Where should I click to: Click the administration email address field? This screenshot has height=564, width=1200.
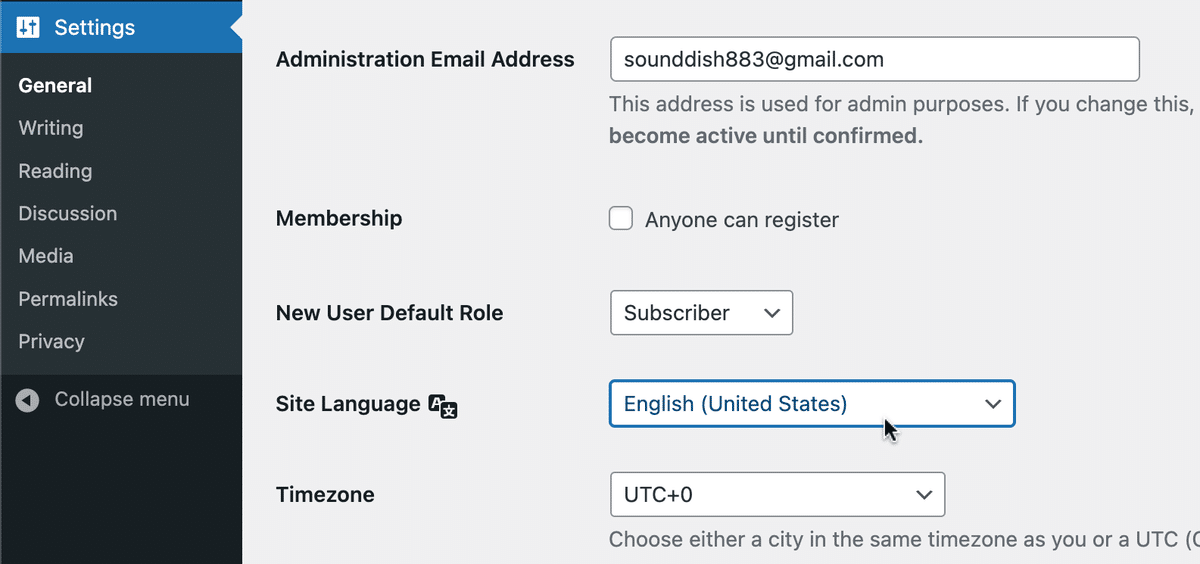click(875, 59)
